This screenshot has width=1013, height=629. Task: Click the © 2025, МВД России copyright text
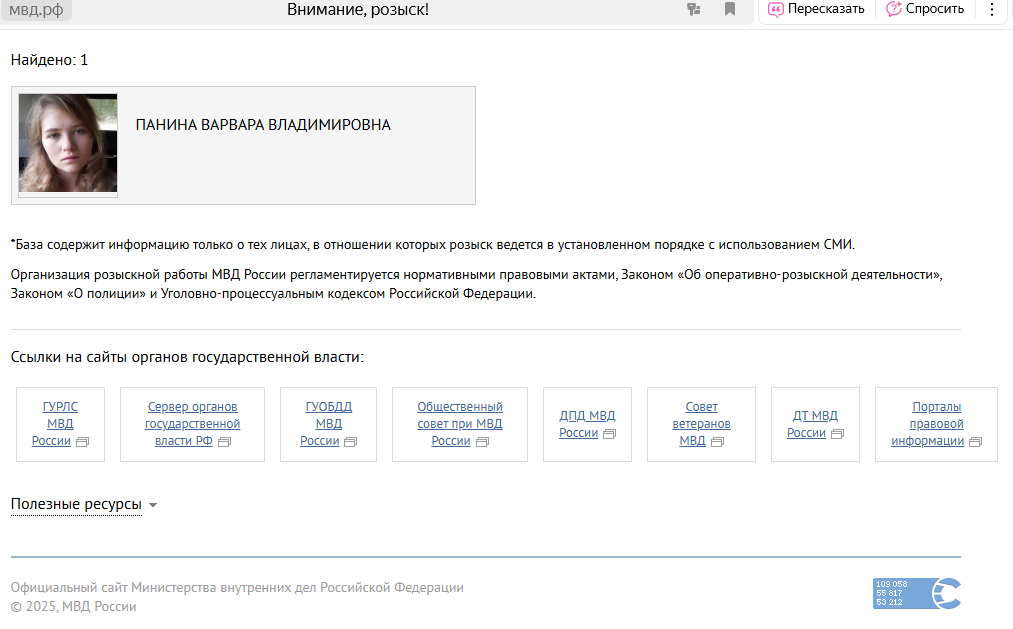[74, 606]
